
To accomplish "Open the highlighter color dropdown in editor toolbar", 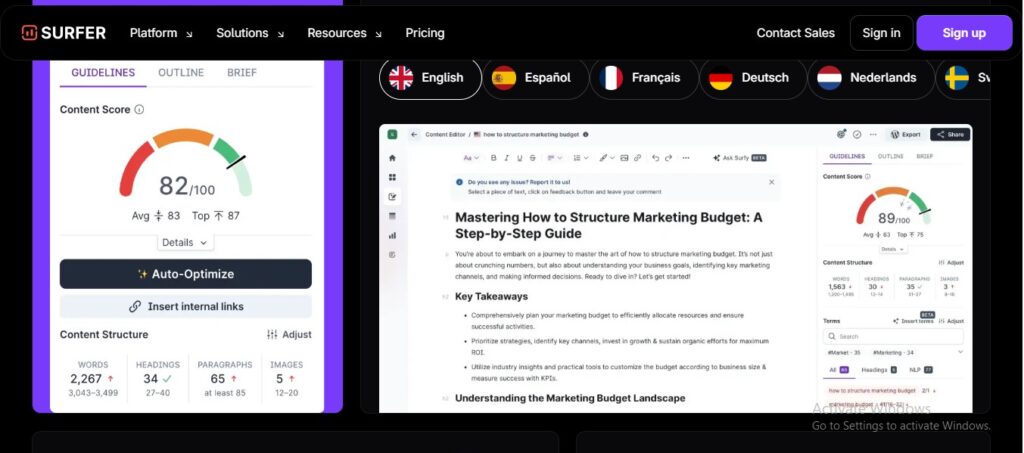I will [x=607, y=158].
